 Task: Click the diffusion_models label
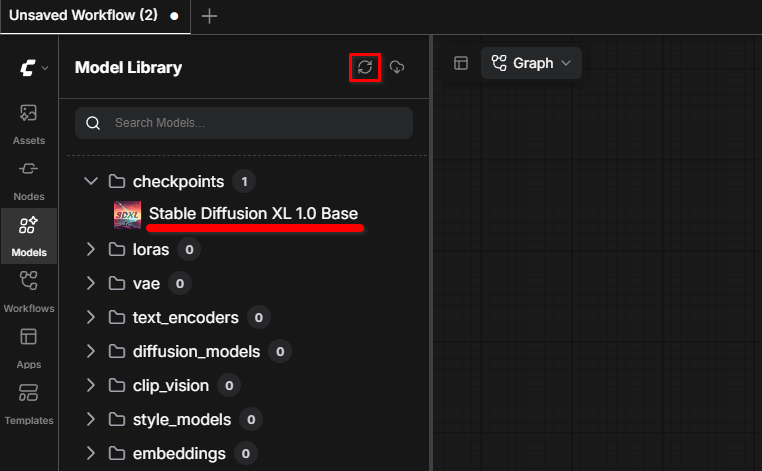(196, 351)
